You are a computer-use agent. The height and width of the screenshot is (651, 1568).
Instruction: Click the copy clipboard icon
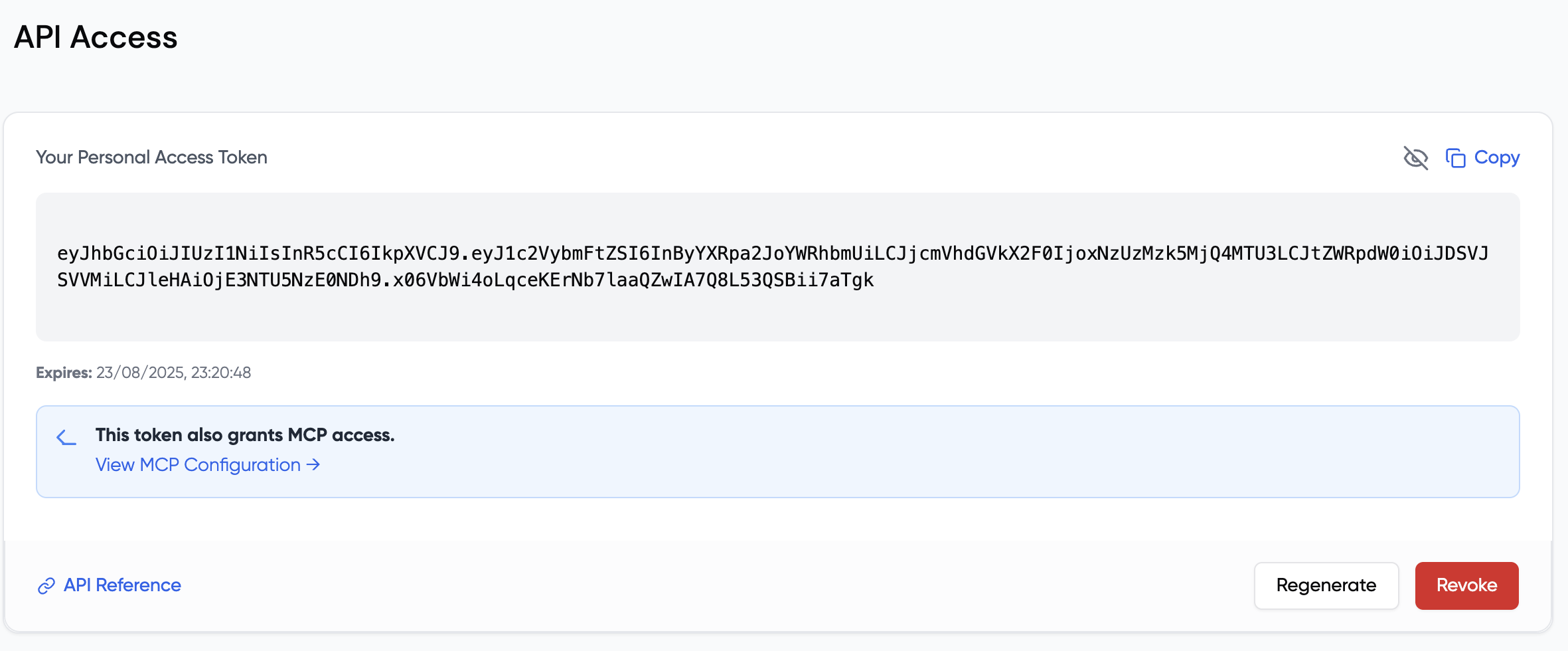tap(1455, 158)
